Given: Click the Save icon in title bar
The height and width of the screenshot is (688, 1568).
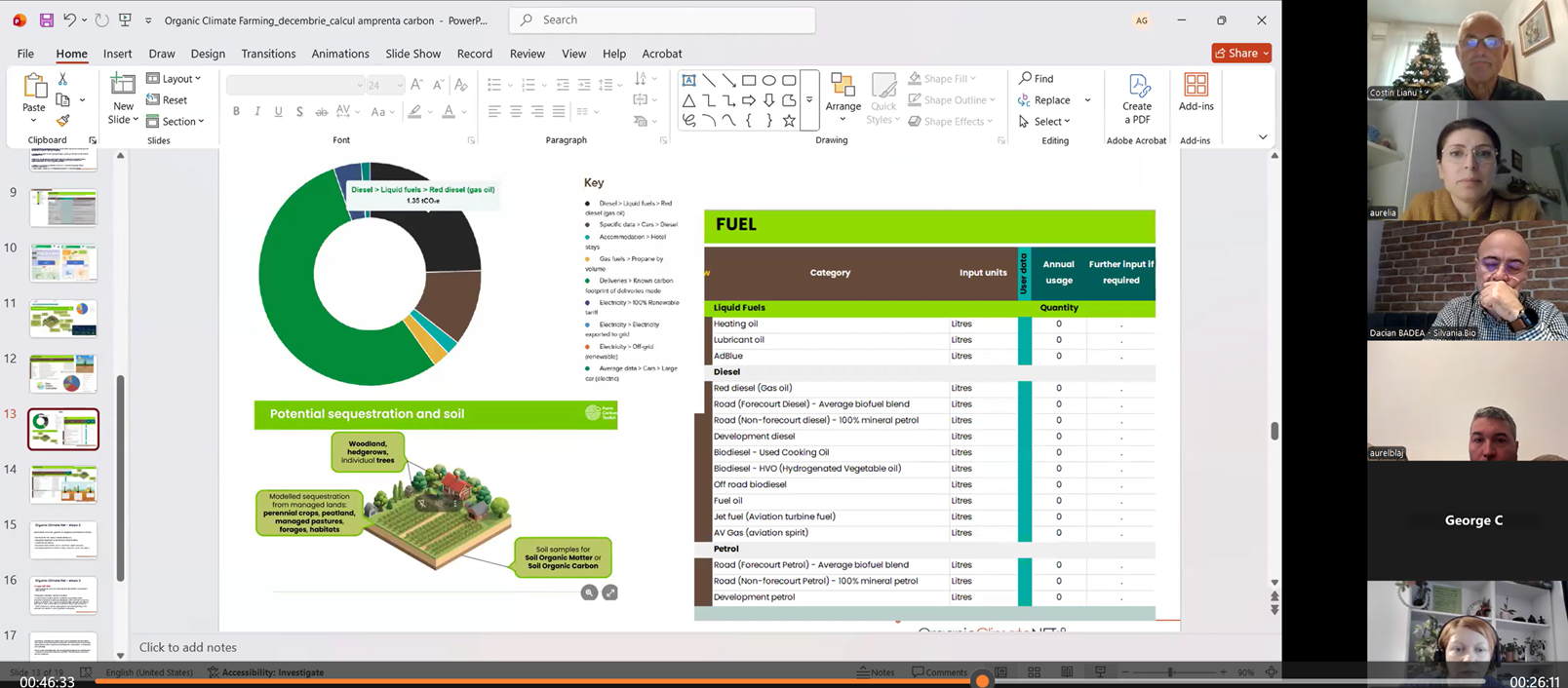Looking at the screenshot, I should 46,19.
